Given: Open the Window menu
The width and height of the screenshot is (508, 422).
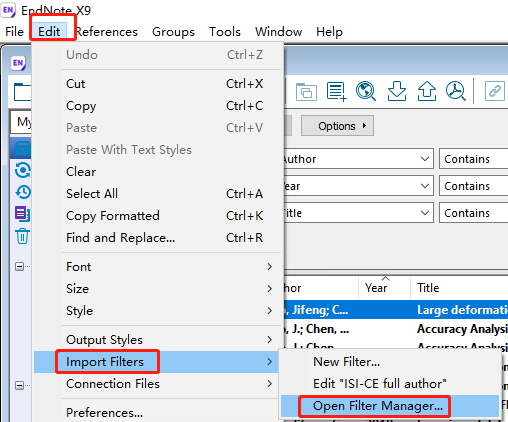Looking at the screenshot, I should coord(278,32).
